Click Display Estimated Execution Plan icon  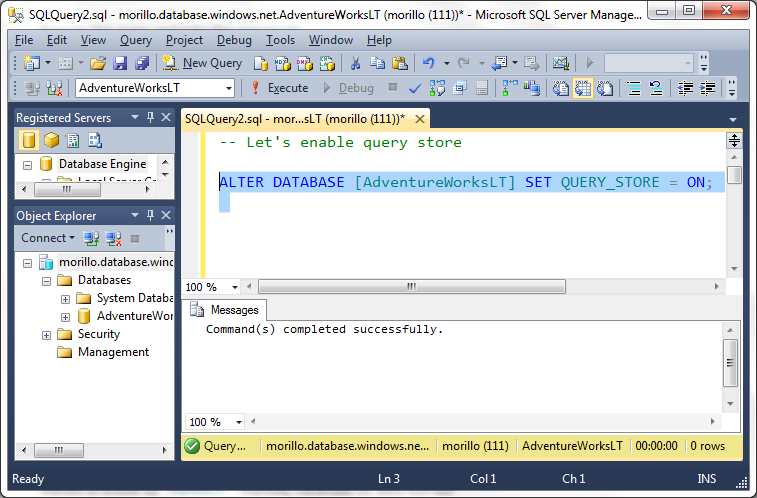437,88
